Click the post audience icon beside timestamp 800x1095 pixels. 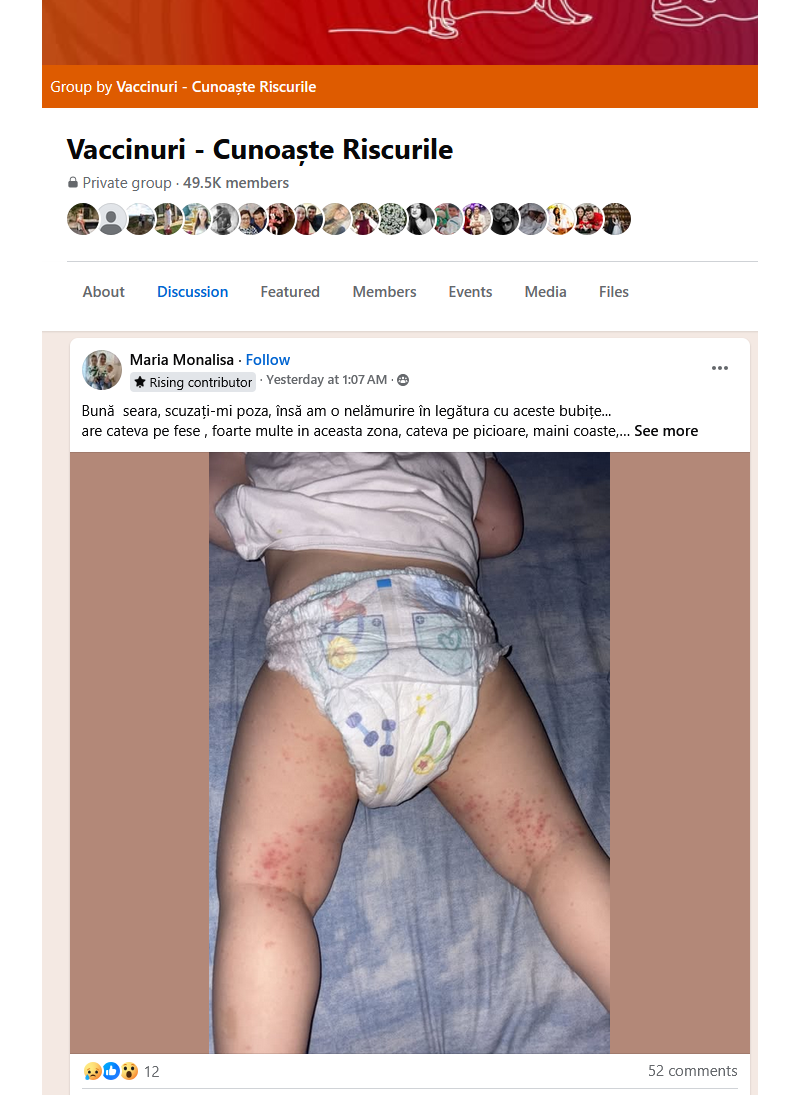pos(403,380)
